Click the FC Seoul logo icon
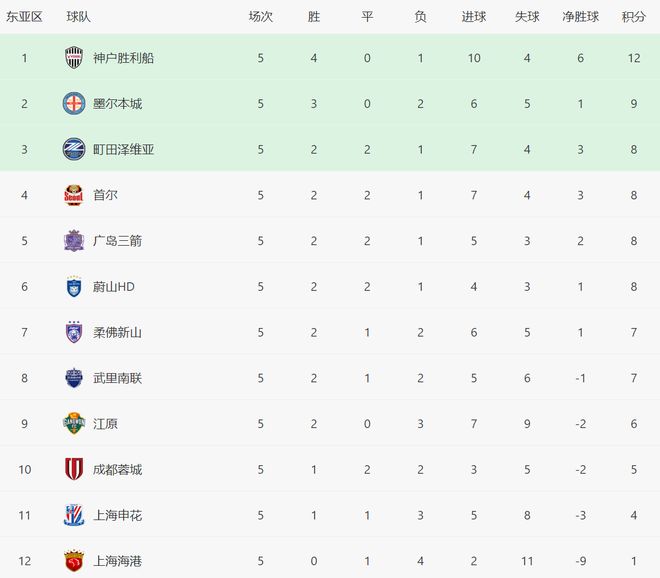 [75, 195]
